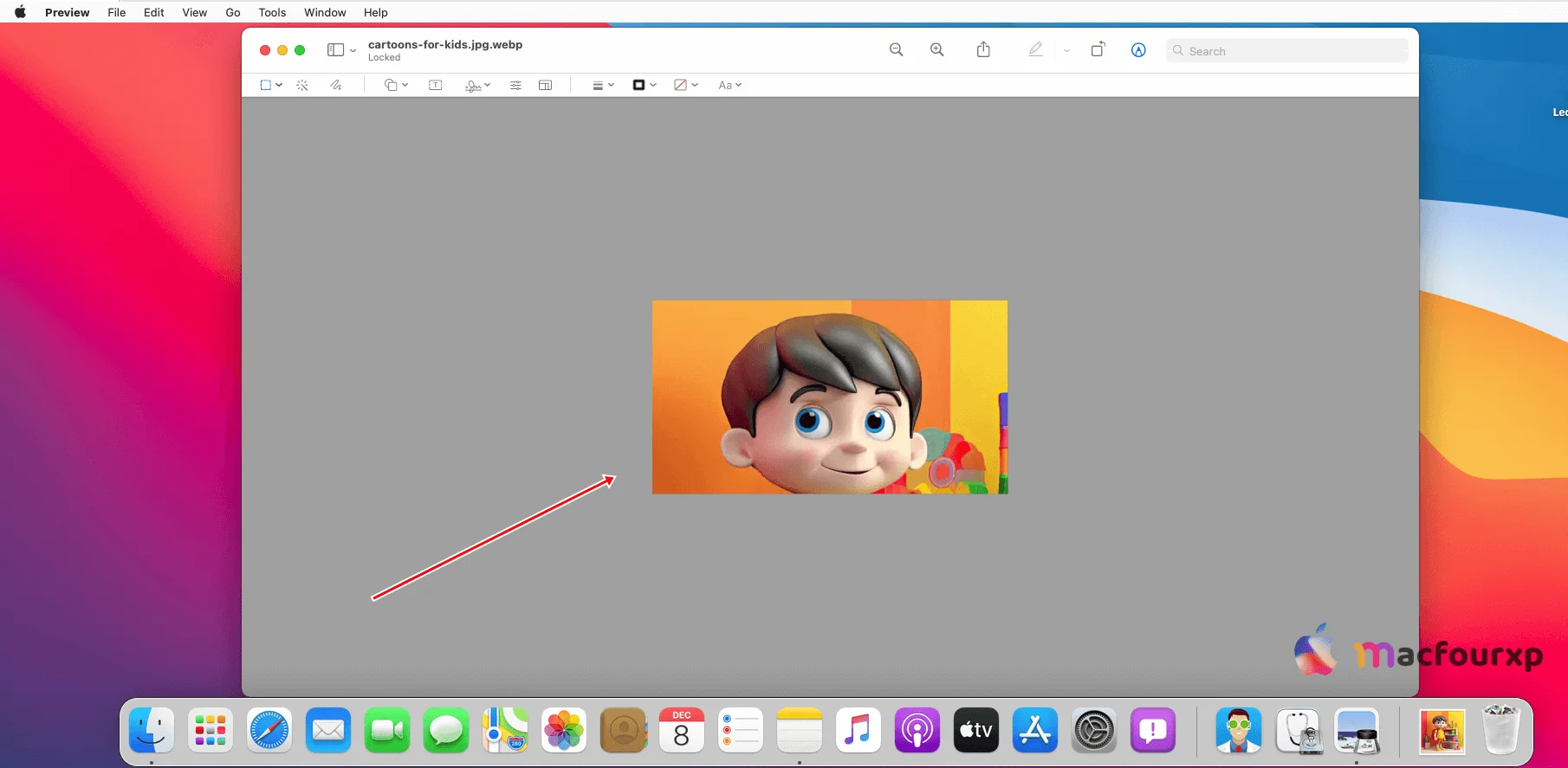The image size is (1568, 768).
Task: Toggle the Markup toolbar button
Action: (x=1138, y=50)
